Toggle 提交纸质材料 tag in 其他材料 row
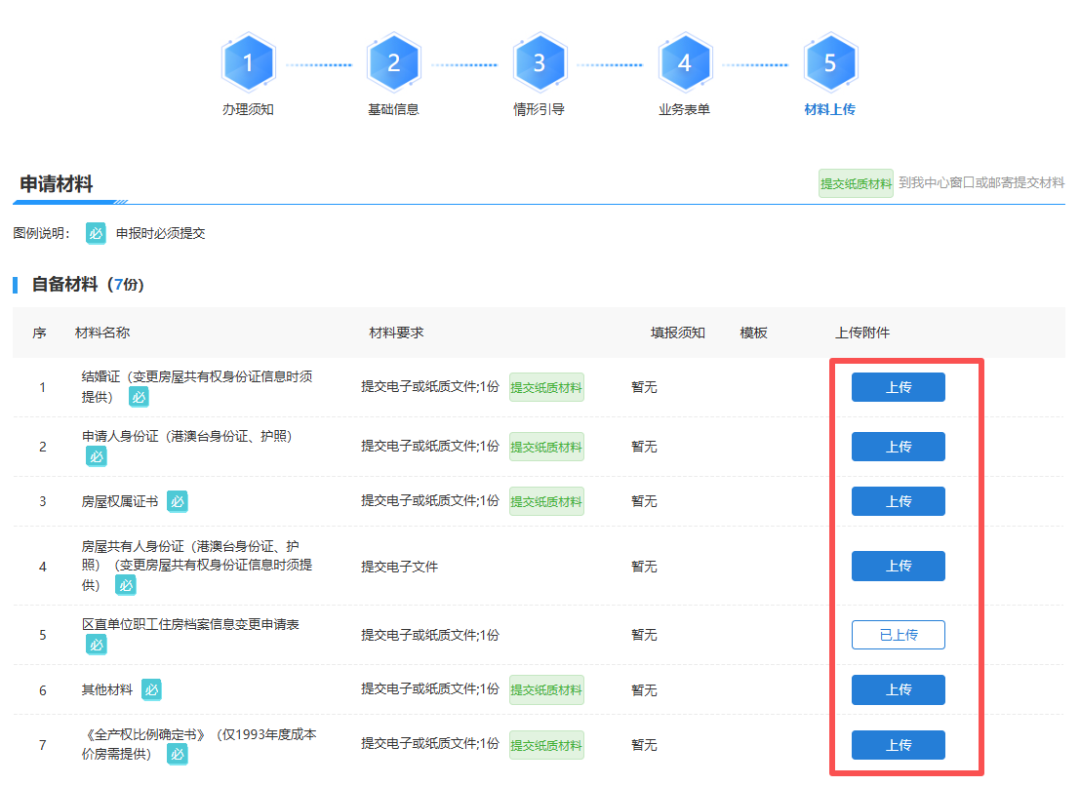Screen dimensions: 1080x785 [546, 690]
